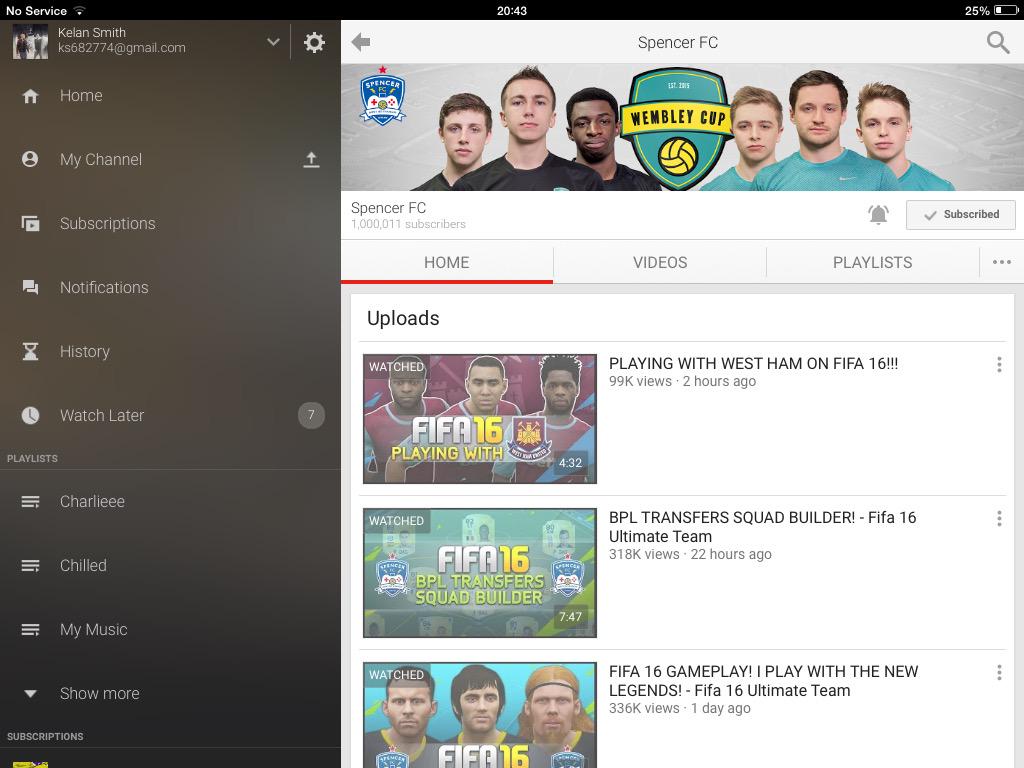Click the 20:43 clock in status bar
Screen dimensions: 1024x768
click(x=511, y=10)
